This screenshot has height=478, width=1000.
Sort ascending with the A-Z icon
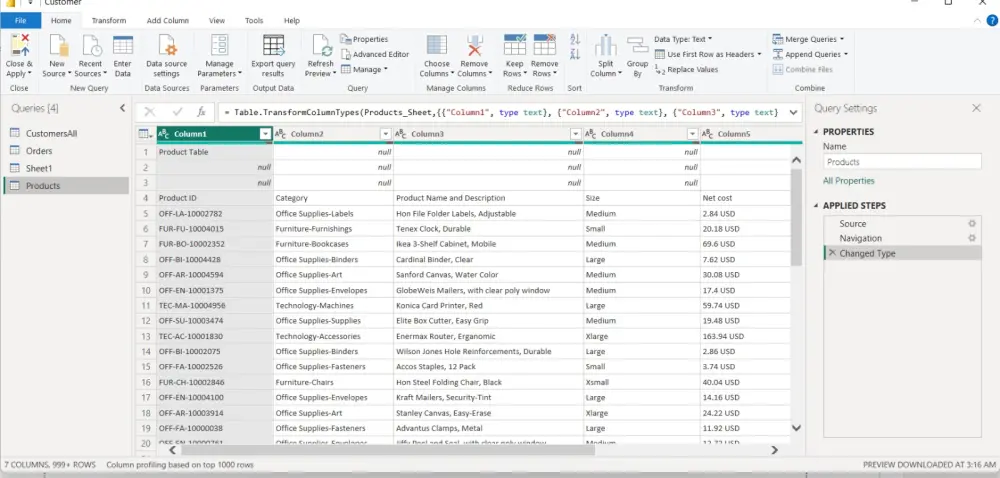pyautogui.click(x=575, y=40)
